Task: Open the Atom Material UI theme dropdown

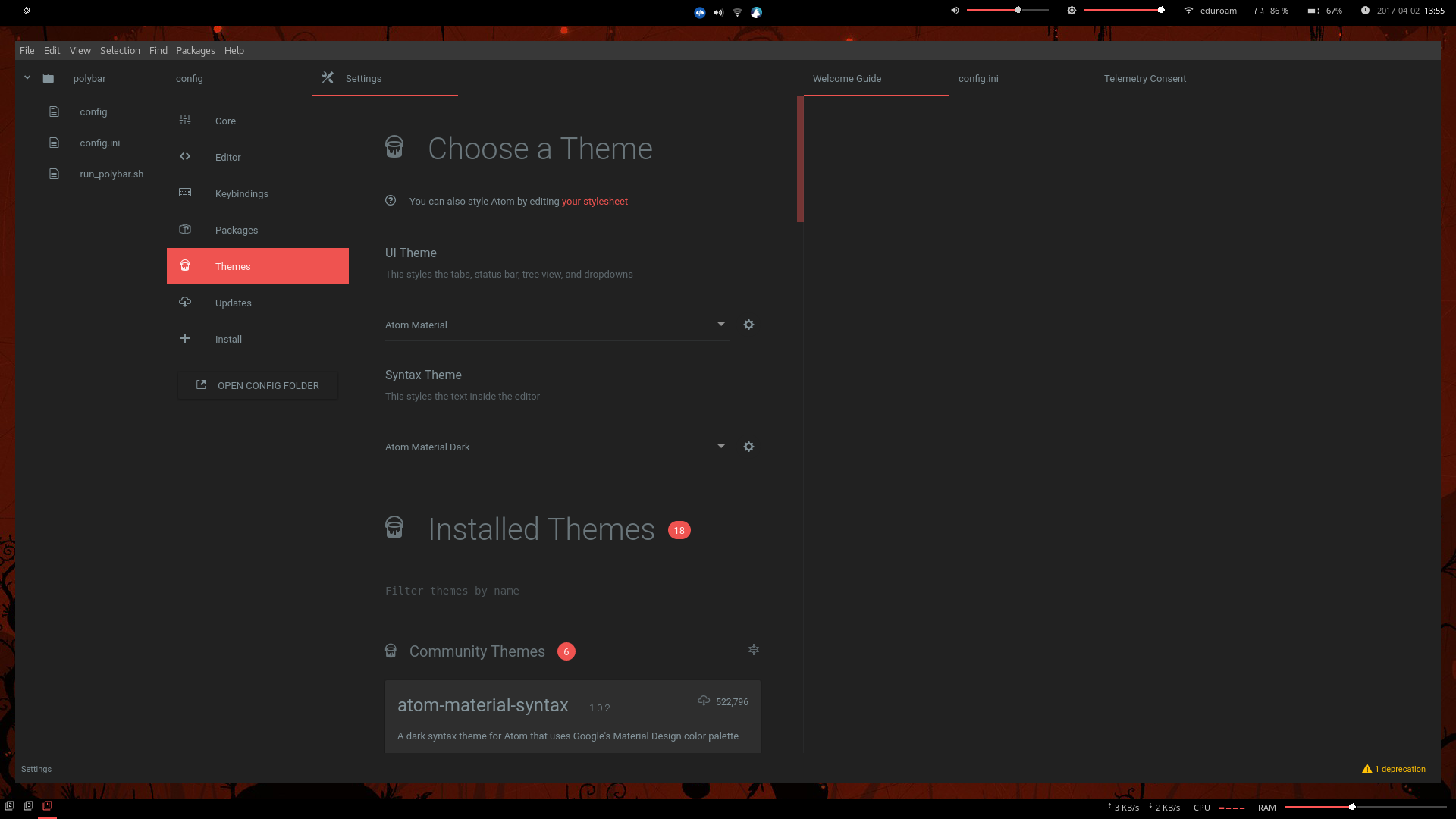Action: (557, 325)
